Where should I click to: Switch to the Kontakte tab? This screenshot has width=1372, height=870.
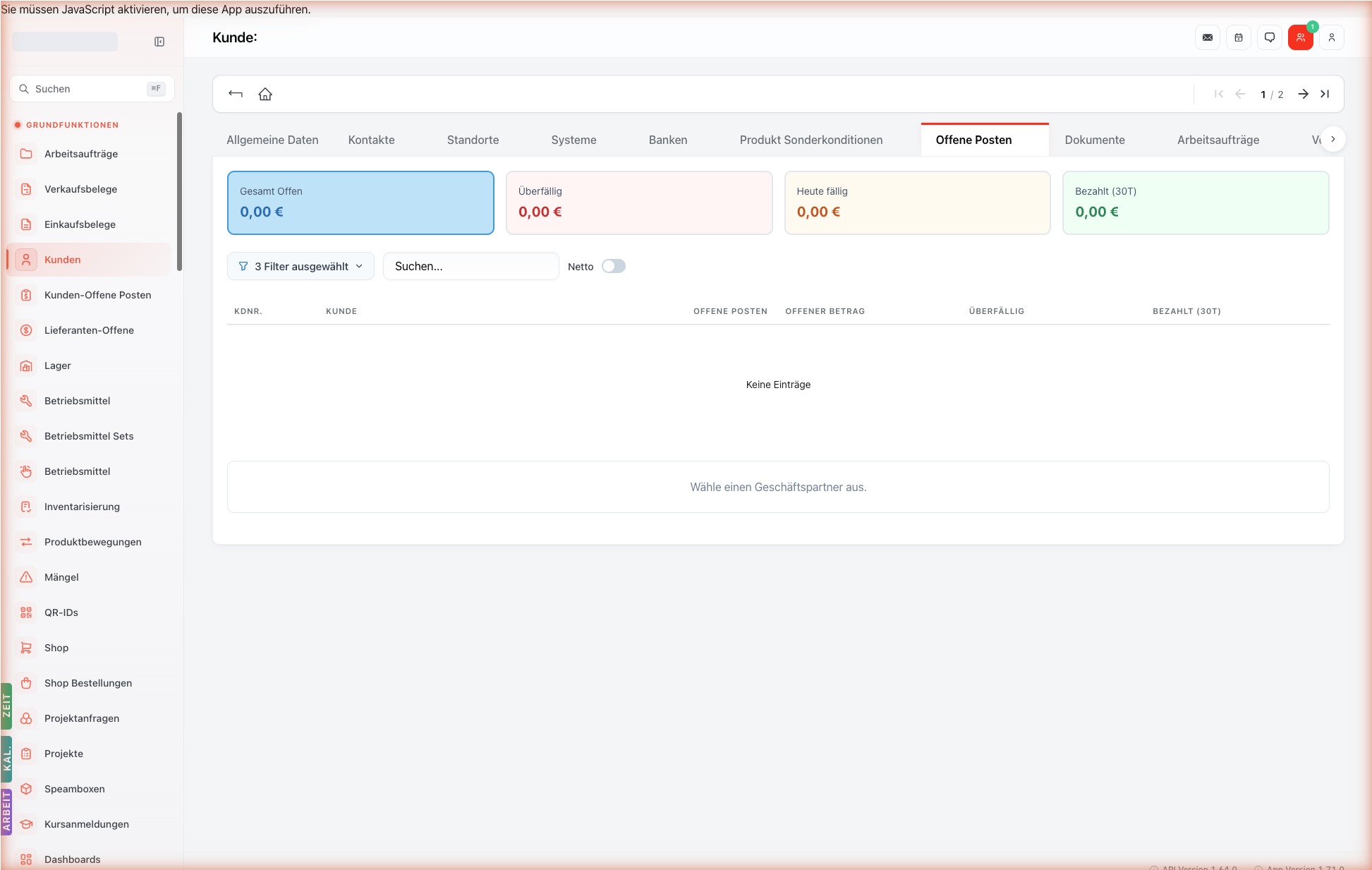point(371,140)
